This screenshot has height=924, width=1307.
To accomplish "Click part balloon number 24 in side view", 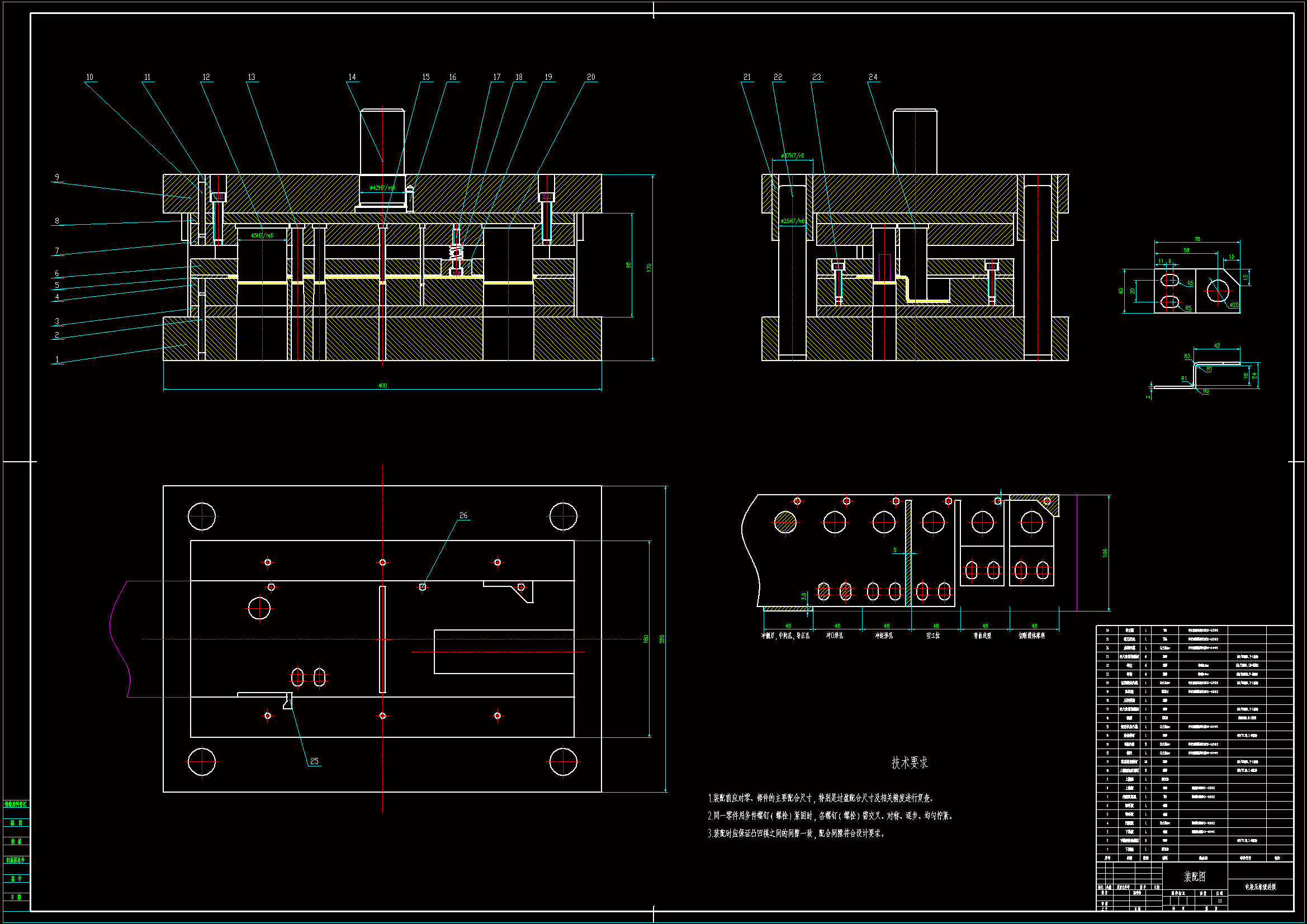I will coord(873,78).
